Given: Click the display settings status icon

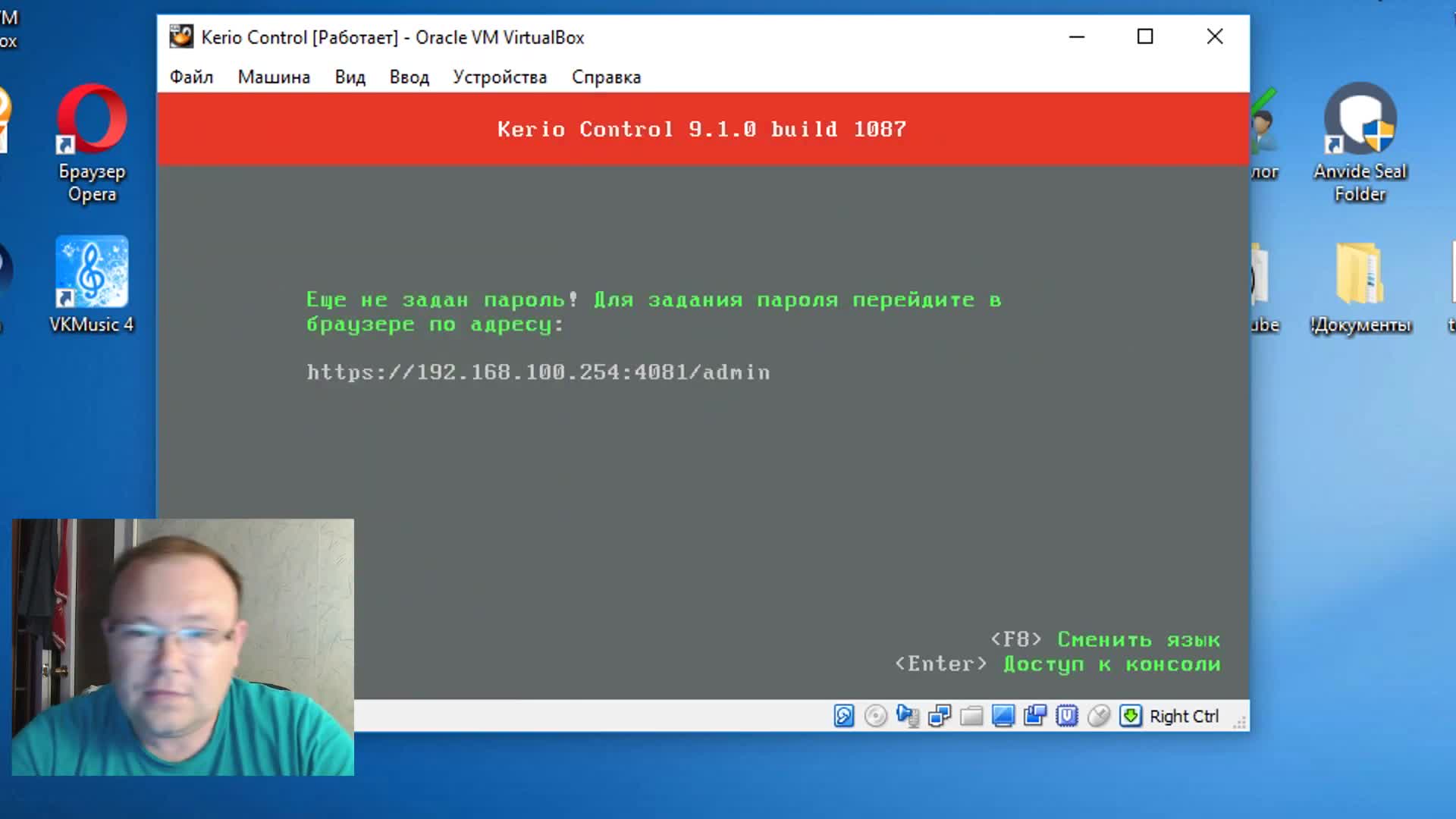Looking at the screenshot, I should (1003, 716).
